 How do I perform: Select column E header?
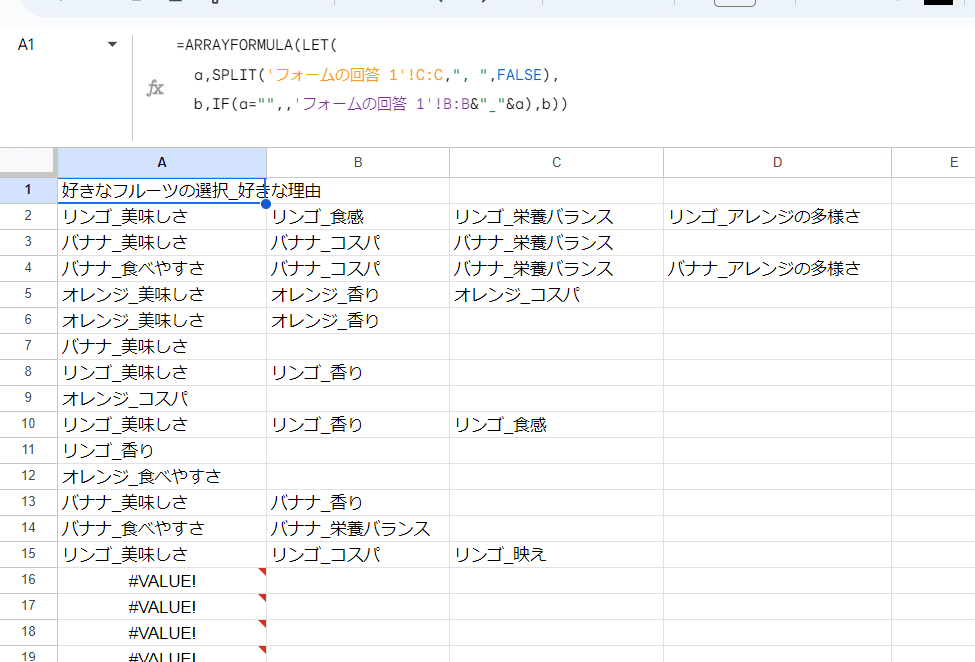pyautogui.click(x=933, y=162)
